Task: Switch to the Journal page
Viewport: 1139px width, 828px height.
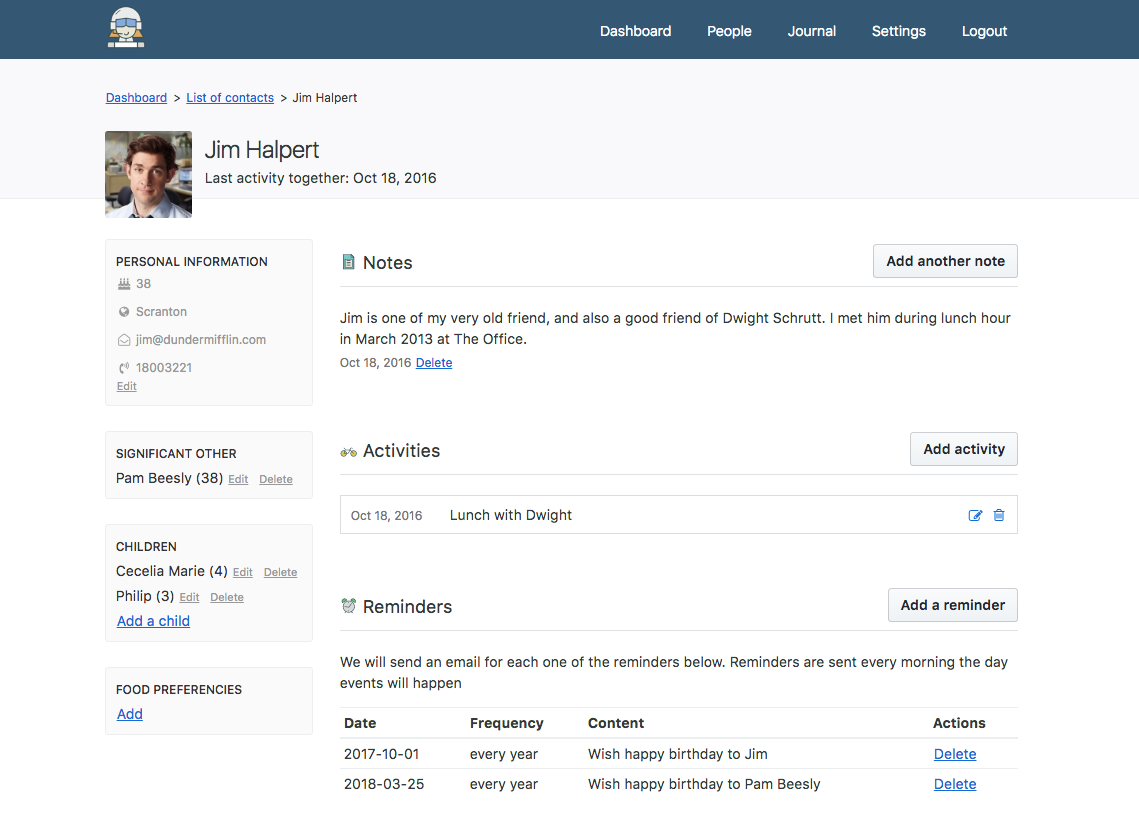Action: pyautogui.click(x=811, y=31)
